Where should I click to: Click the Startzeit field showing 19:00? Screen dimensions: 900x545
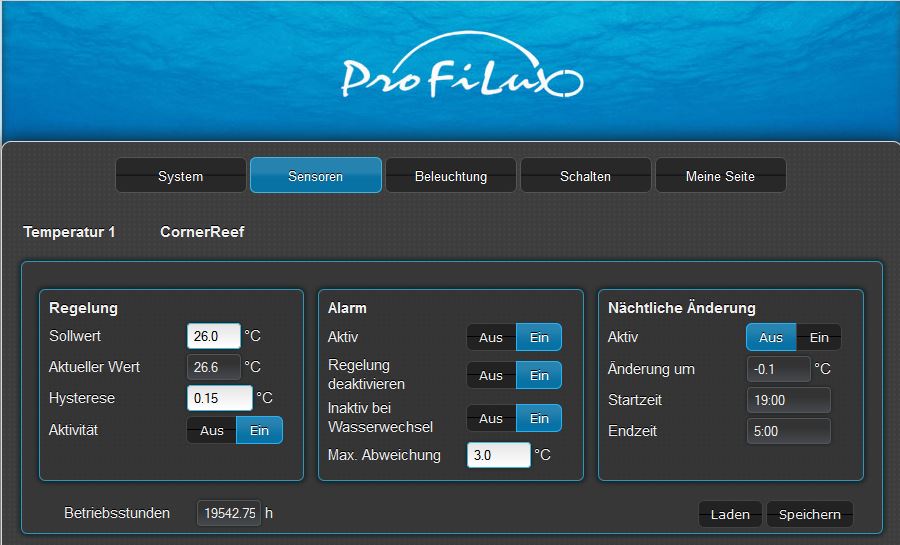[788, 400]
